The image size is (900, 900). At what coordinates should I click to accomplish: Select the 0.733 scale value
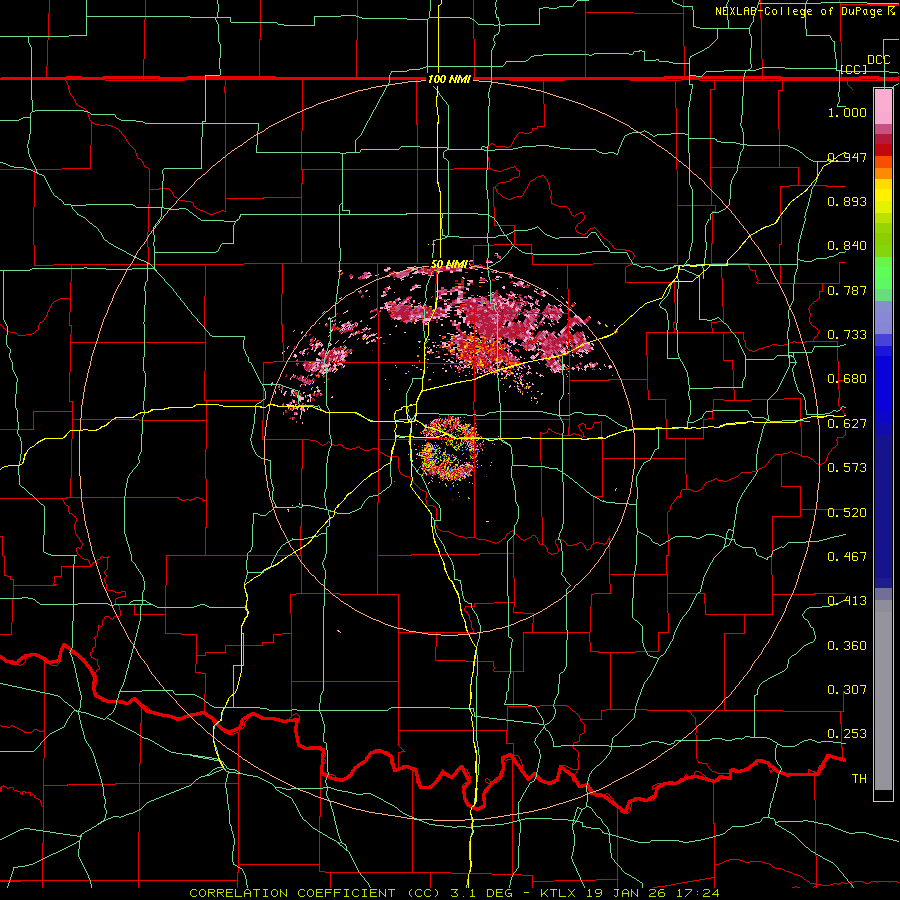coord(847,335)
